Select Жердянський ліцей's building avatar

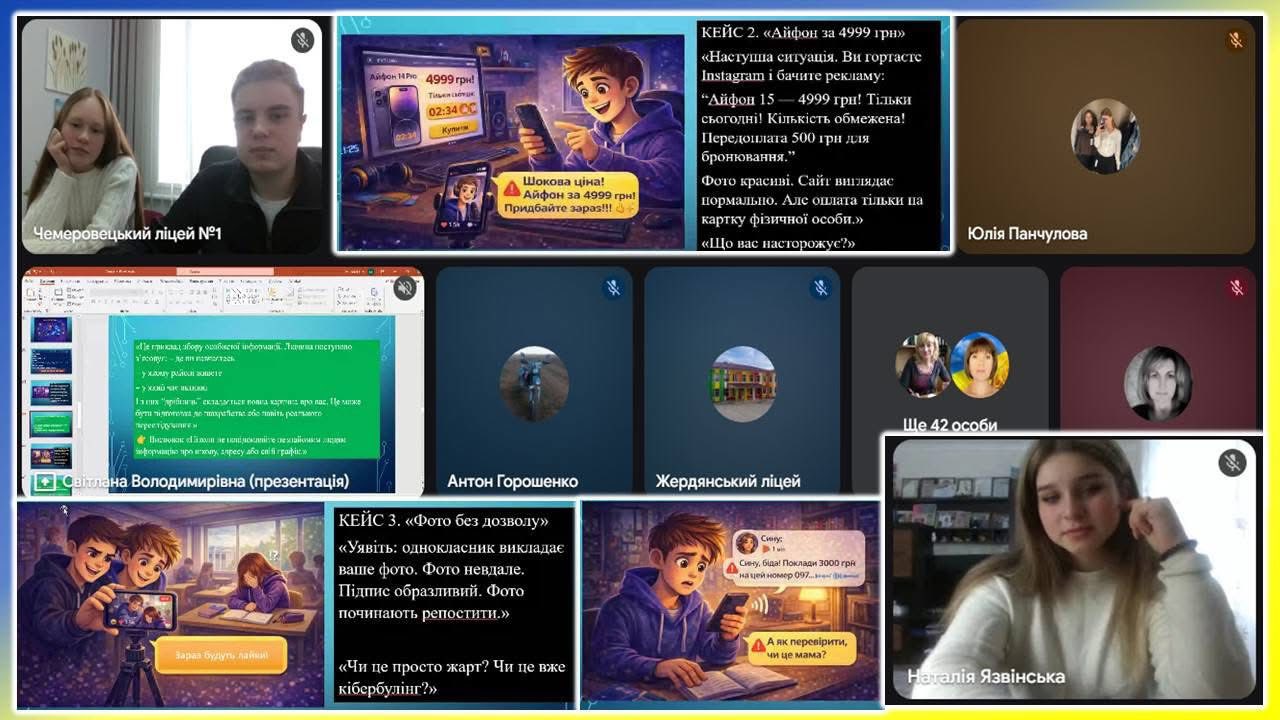click(743, 384)
